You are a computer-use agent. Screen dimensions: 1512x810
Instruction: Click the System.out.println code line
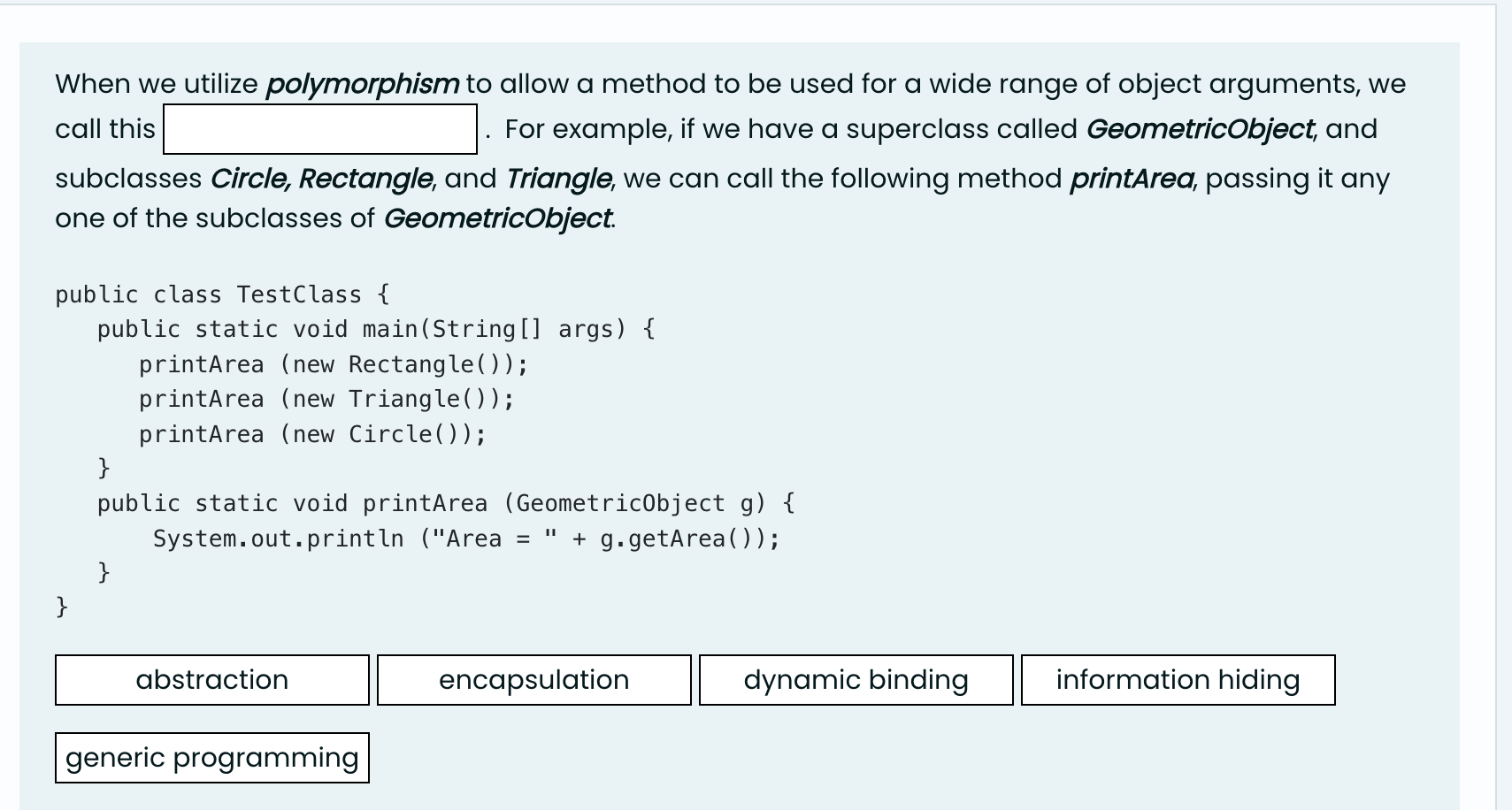pos(466,539)
